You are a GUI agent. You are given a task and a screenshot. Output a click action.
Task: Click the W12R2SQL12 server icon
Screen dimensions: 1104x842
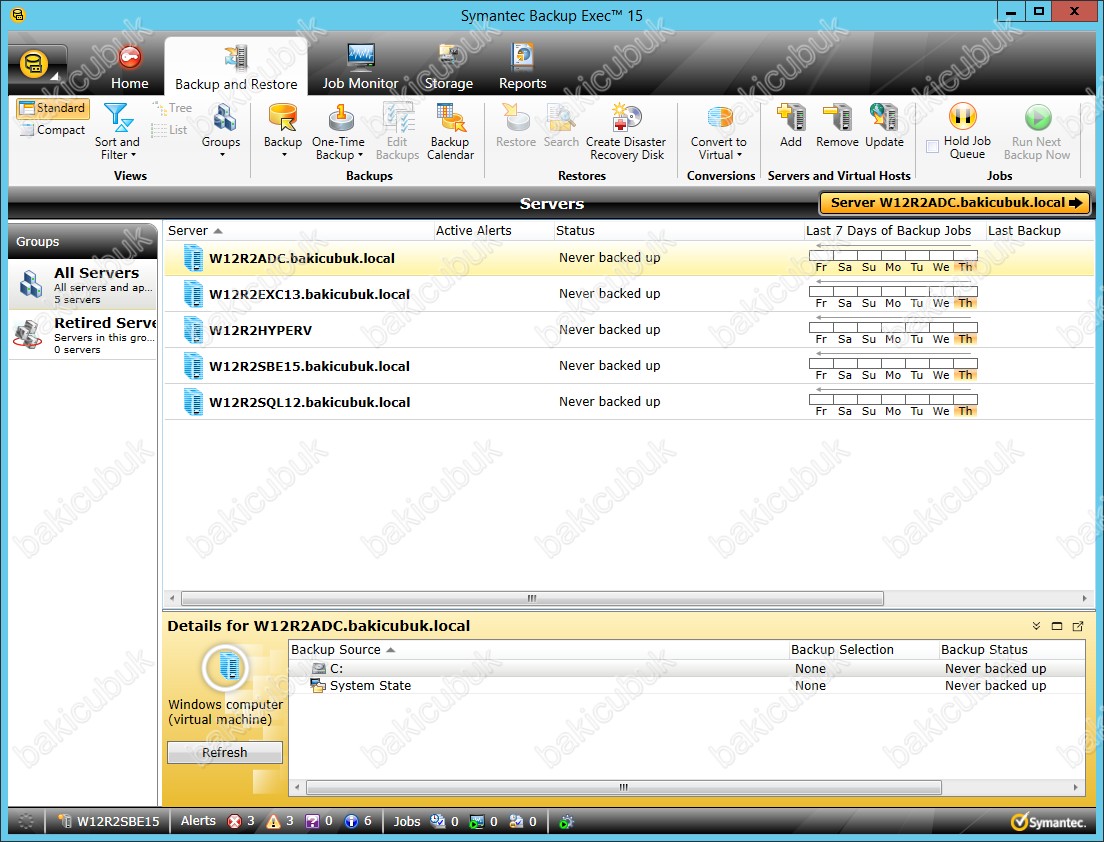[193, 401]
